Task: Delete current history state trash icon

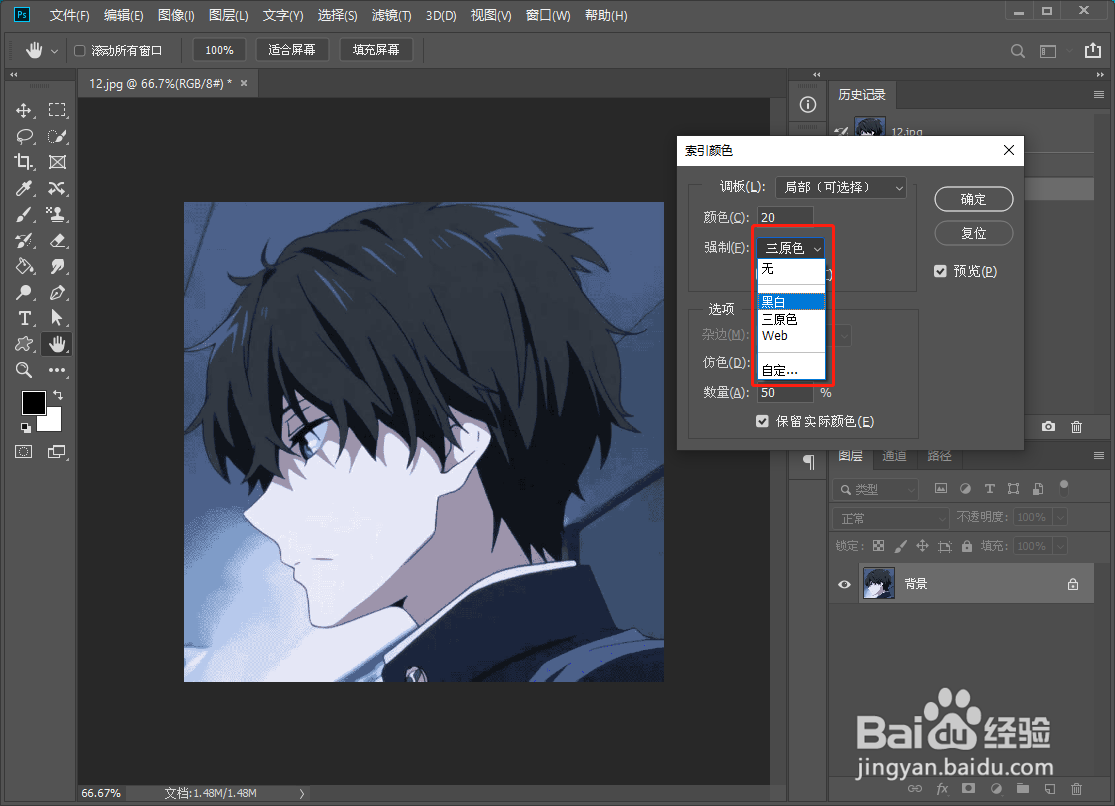Action: pos(1077,426)
